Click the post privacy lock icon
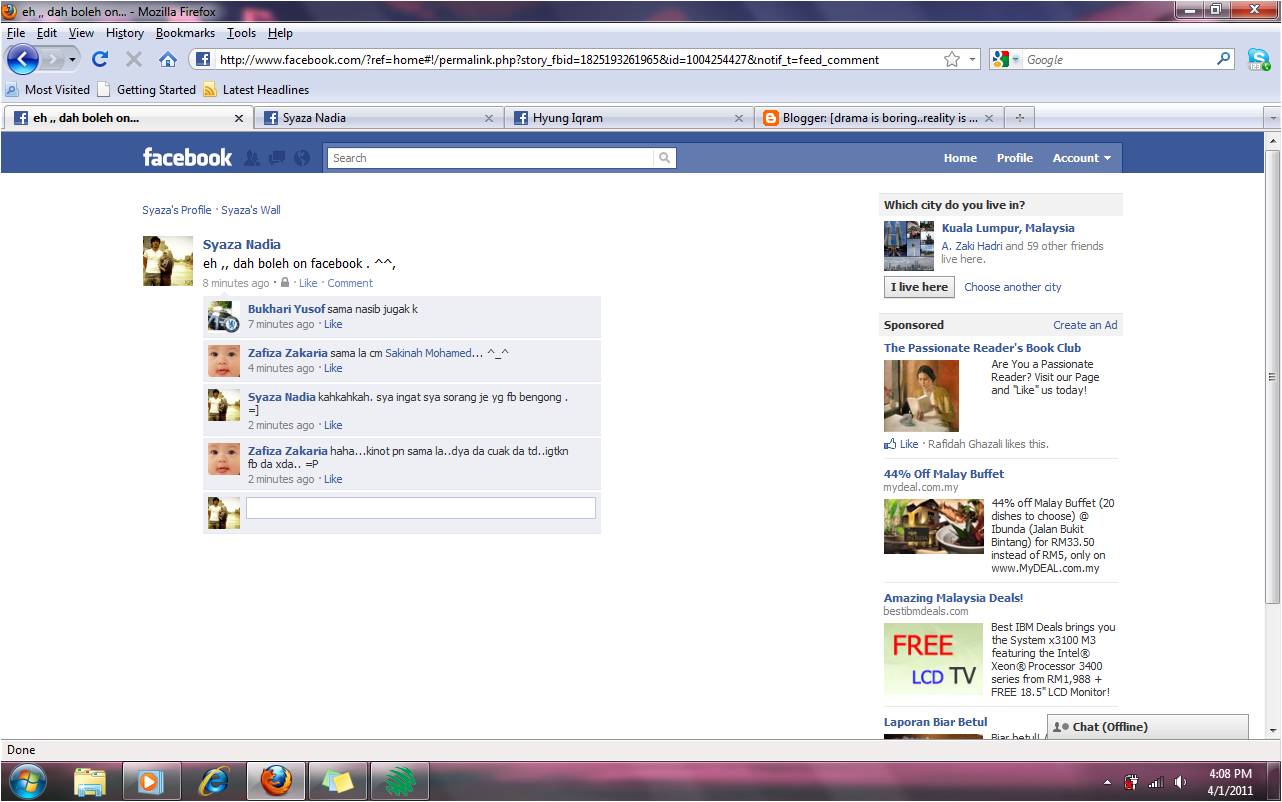 285,283
